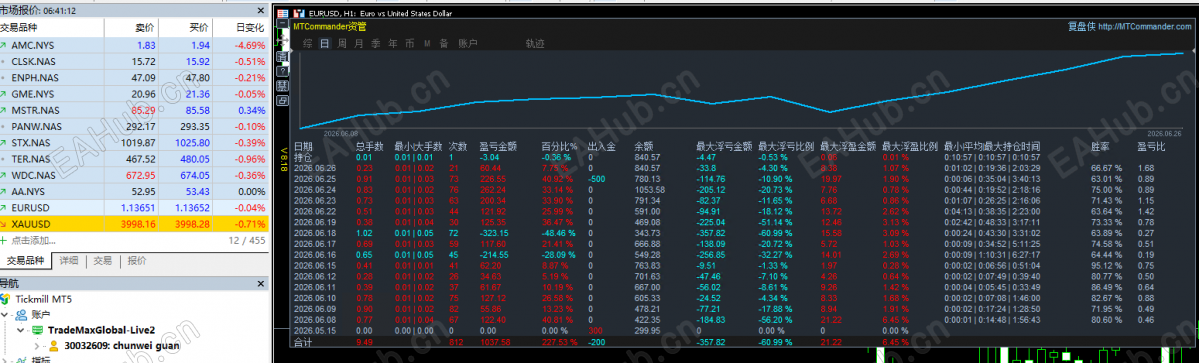Select the MSTR.NAS symbol row
The width and height of the screenshot is (1199, 363).
click(x=134, y=110)
